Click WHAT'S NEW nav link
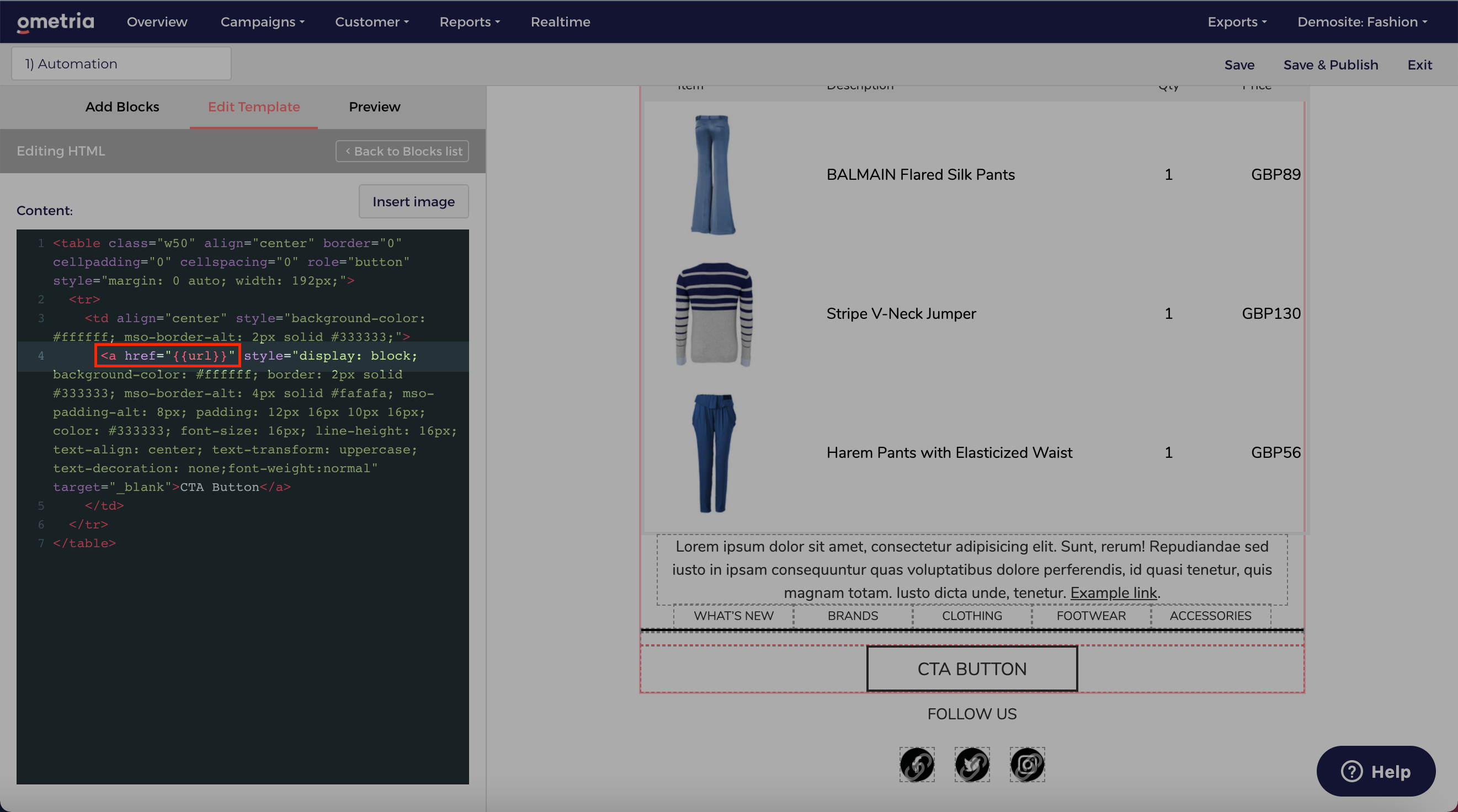 coord(733,616)
